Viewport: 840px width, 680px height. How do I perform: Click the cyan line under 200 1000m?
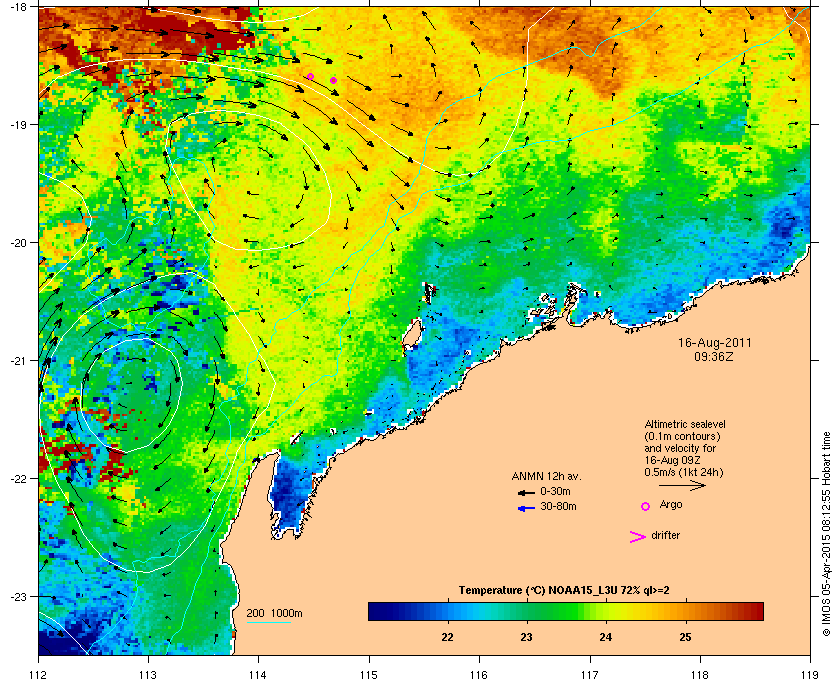268,622
